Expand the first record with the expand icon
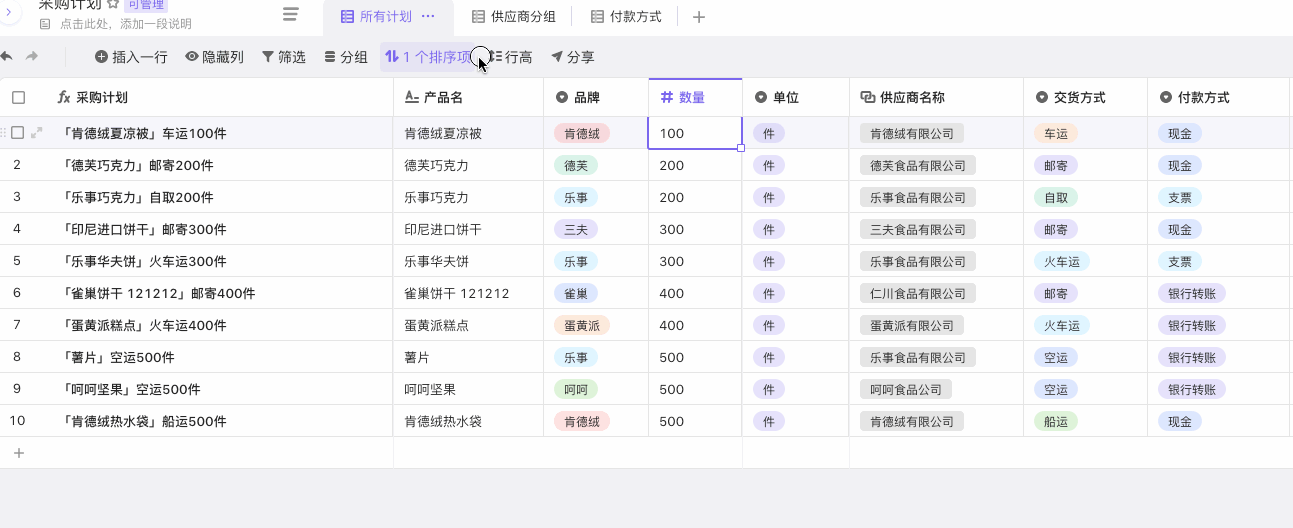The height and width of the screenshot is (528, 1293). [x=37, y=133]
